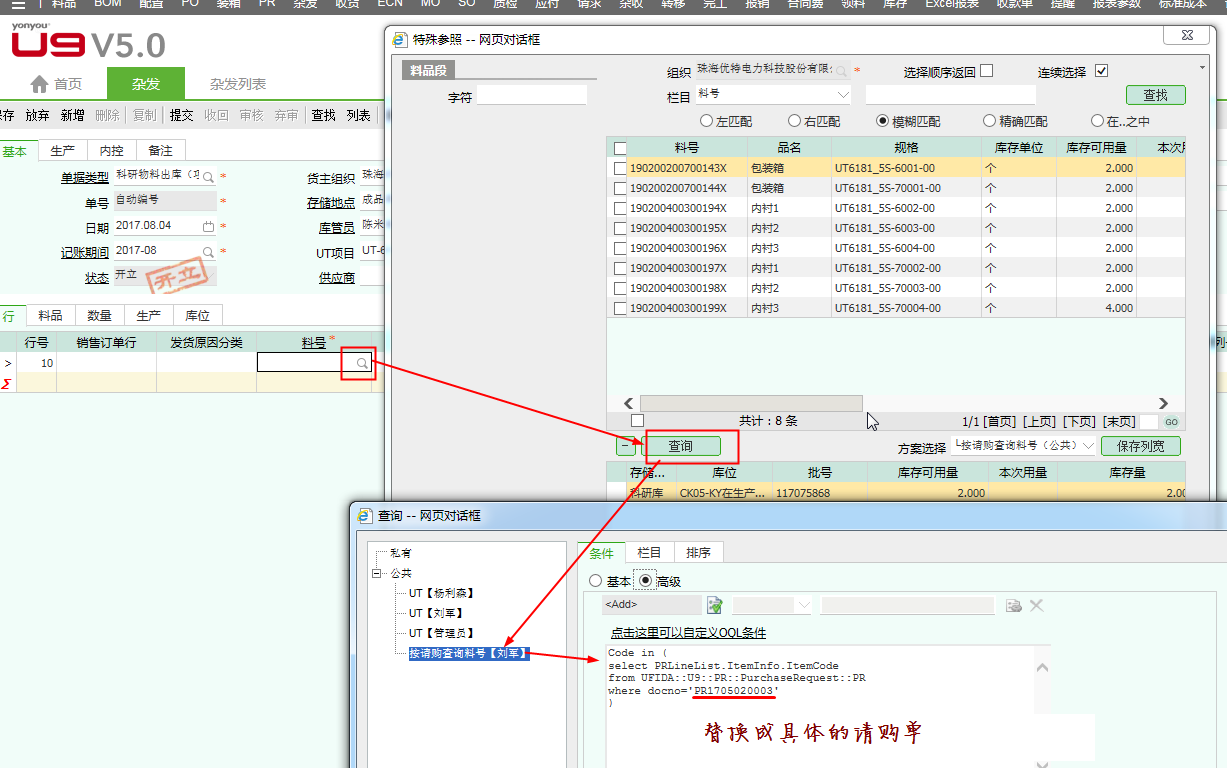The width and height of the screenshot is (1227, 768).
Task: Open the hamburger main menu icon
Action: point(19,5)
